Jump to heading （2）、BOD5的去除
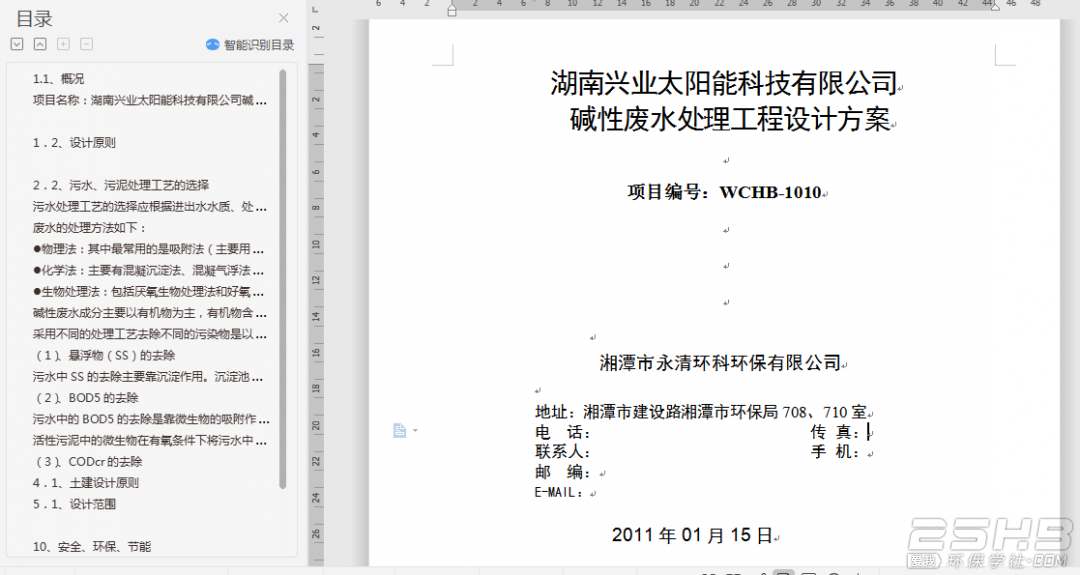The width and height of the screenshot is (1080, 575). (86, 398)
